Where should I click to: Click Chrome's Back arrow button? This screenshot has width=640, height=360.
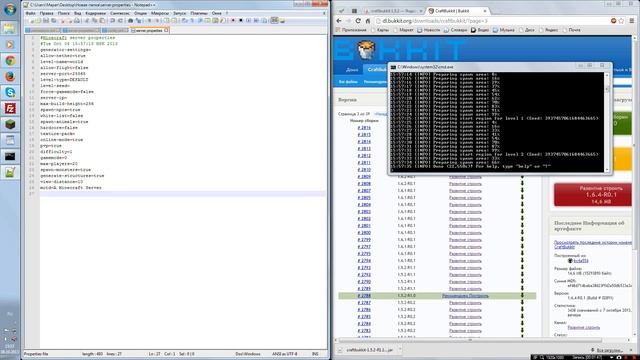pyautogui.click(x=339, y=21)
